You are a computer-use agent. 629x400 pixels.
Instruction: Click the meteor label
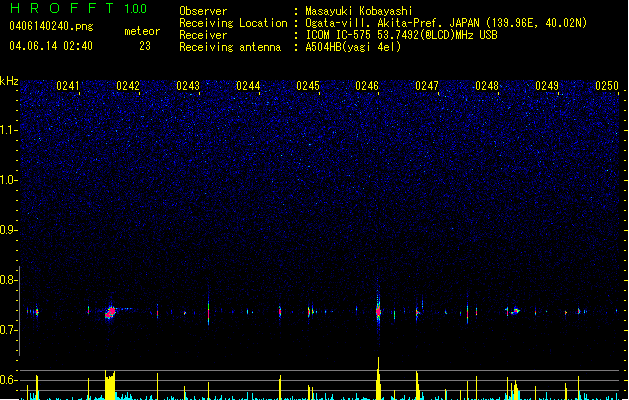(142, 31)
